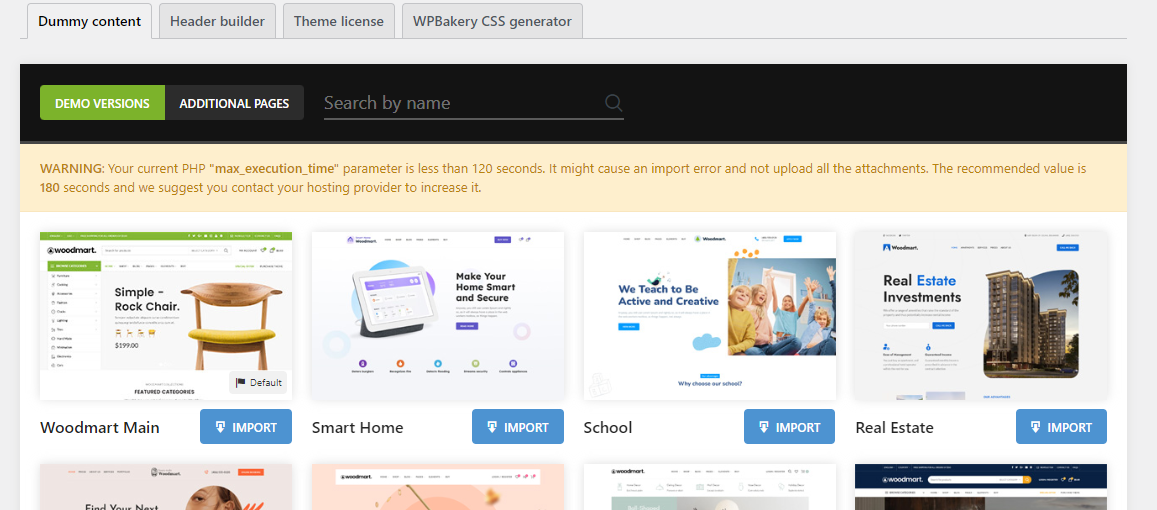
Task: Open the WPBakery CSS generator tab
Action: point(492,21)
